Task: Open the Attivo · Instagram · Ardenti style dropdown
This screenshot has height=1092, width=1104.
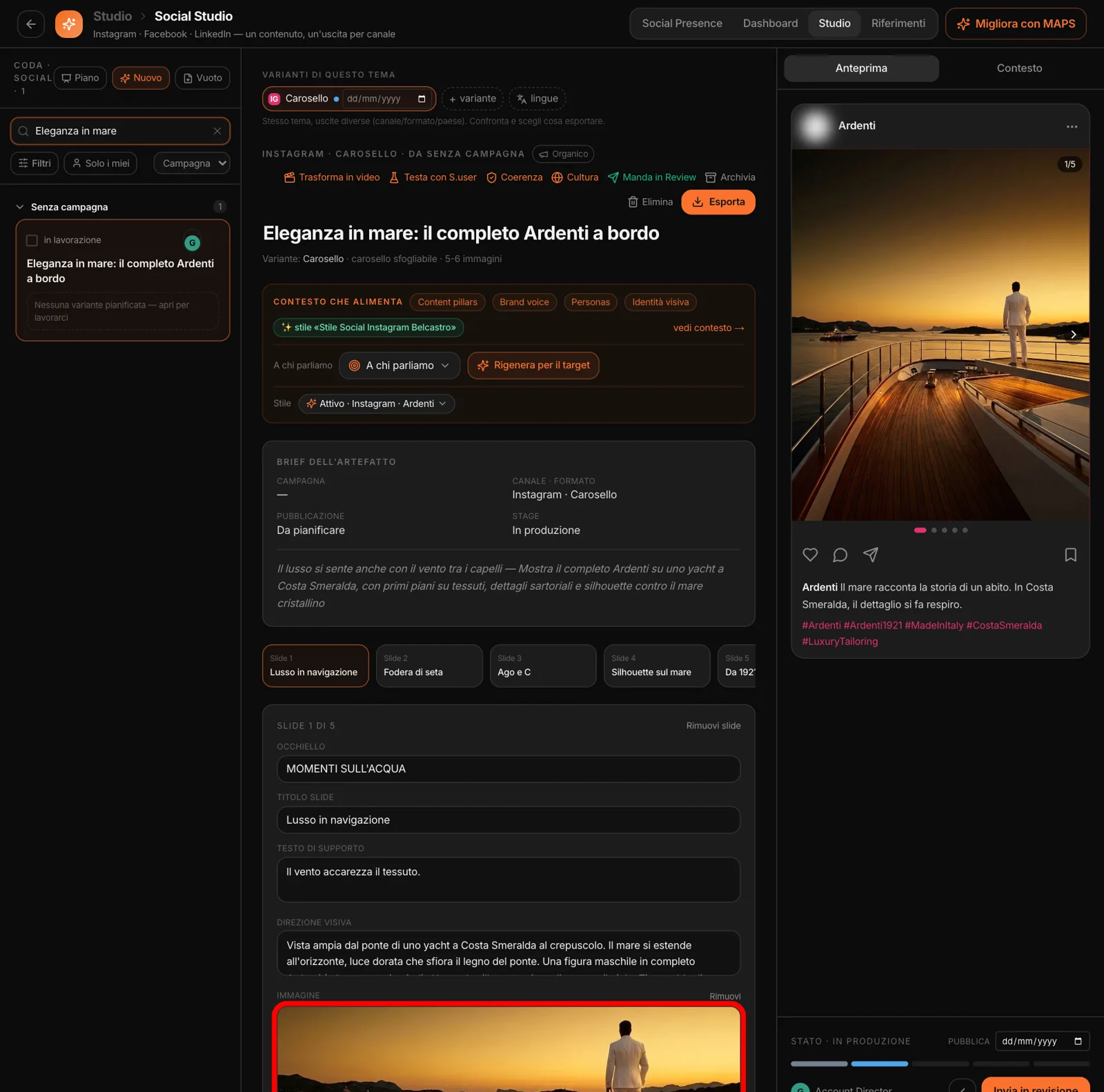Action: [x=377, y=404]
